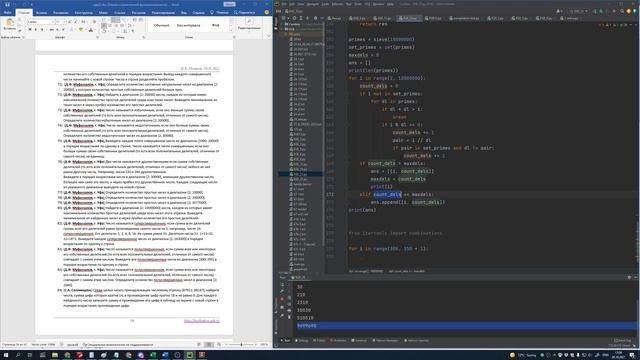
Task: Click the Paste icon in Word ribbon
Action: coord(9,22)
